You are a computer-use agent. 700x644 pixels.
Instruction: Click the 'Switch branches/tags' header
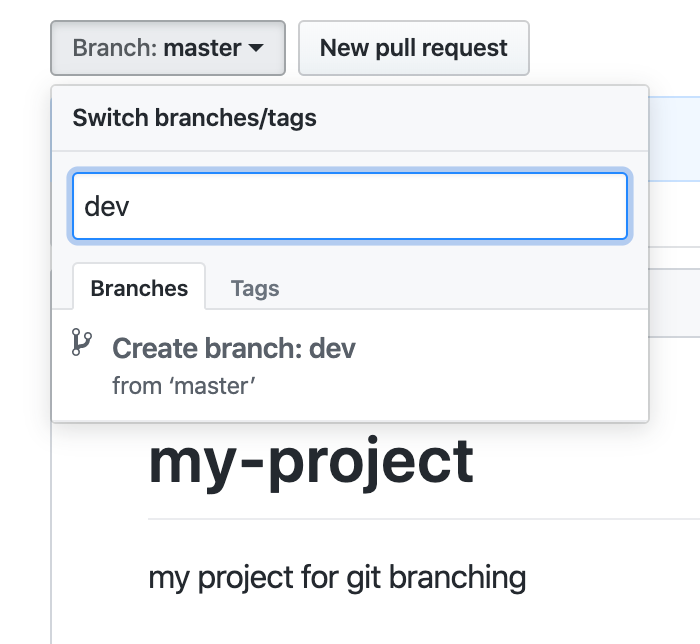point(194,118)
